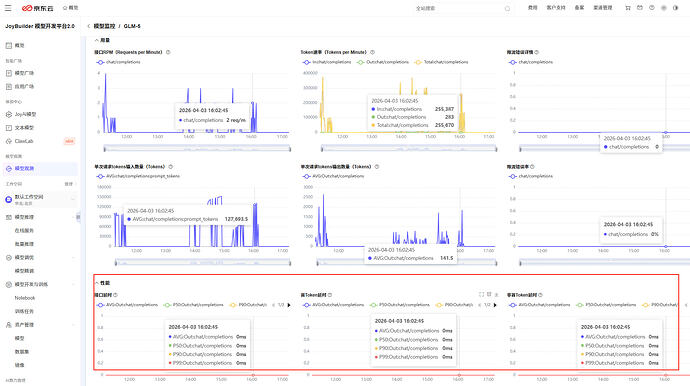This screenshot has width=690, height=386.
Task: Collapse the performance section chevron
Action: (x=96, y=283)
